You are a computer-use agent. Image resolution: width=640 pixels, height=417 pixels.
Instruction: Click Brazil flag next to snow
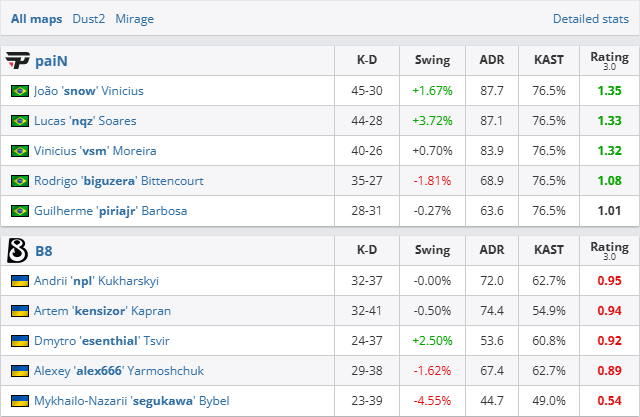point(19,91)
